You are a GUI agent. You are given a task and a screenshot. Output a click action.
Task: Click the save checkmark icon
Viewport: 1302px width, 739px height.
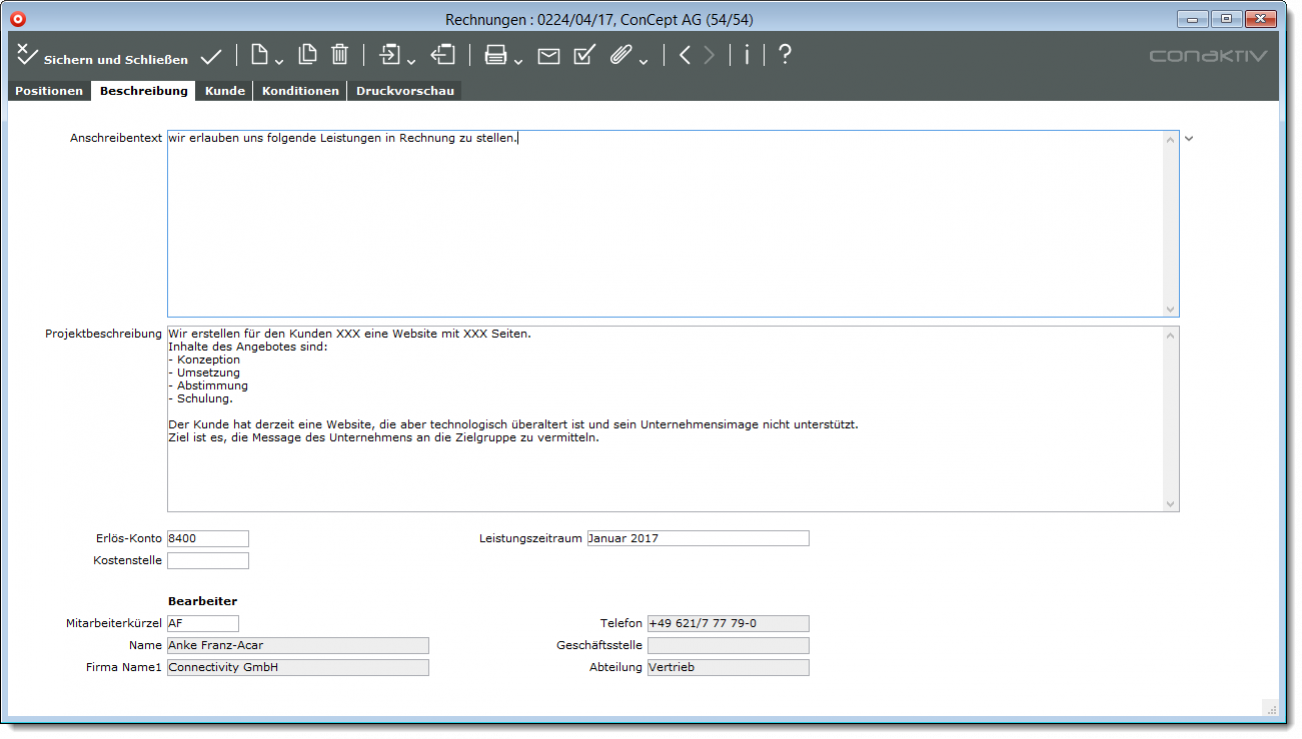point(211,57)
